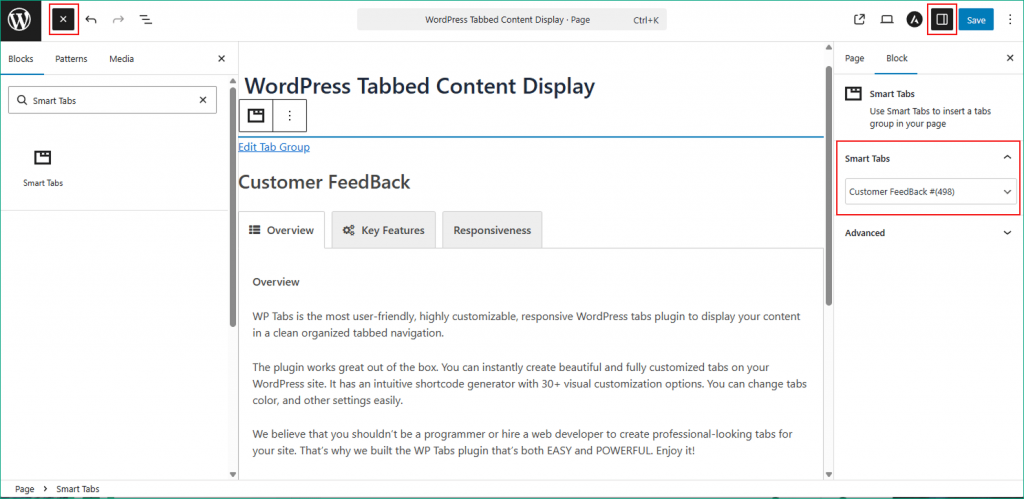Toggle the Settings sidebar panel
The image size is (1024, 499).
click(x=941, y=20)
